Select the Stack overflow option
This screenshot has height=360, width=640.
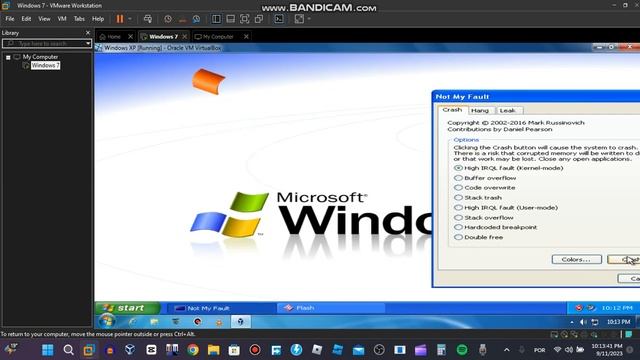click(484, 218)
